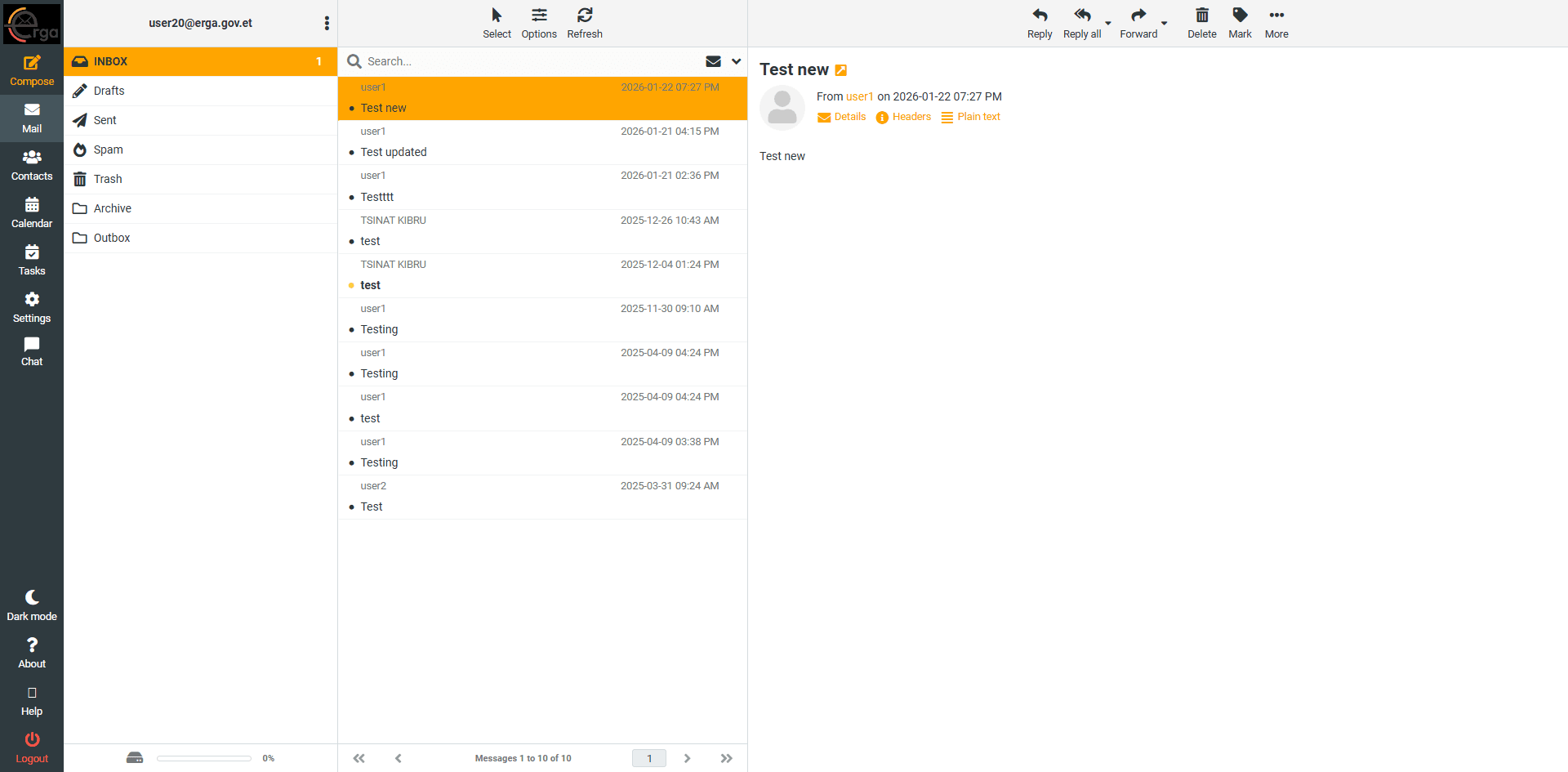
Task: Open the Settings gear
Action: tap(32, 308)
